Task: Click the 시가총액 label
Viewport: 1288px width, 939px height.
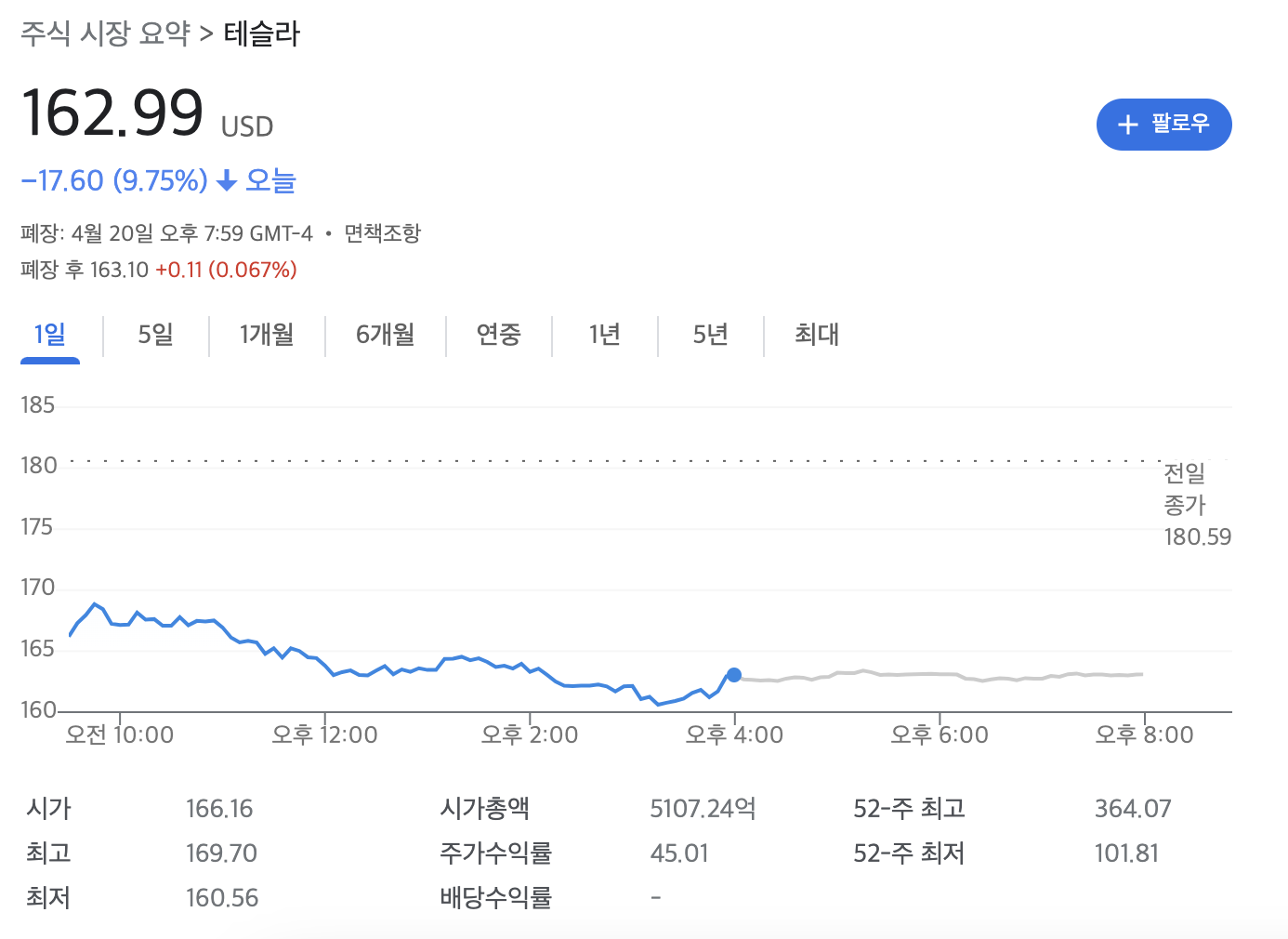Action: [x=484, y=809]
